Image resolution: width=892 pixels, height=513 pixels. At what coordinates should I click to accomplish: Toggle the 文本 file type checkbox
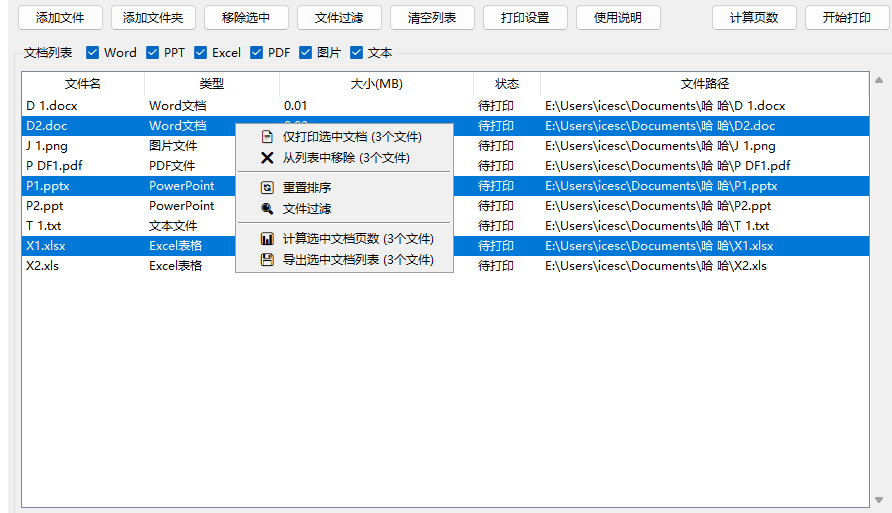356,52
